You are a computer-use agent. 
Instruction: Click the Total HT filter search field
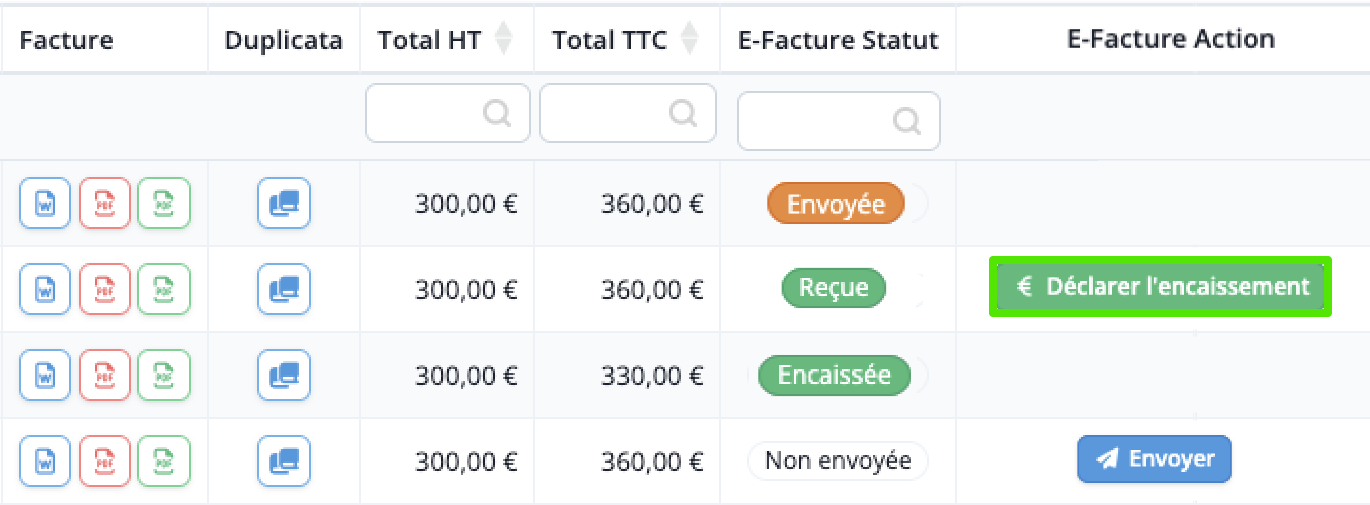tap(447, 113)
